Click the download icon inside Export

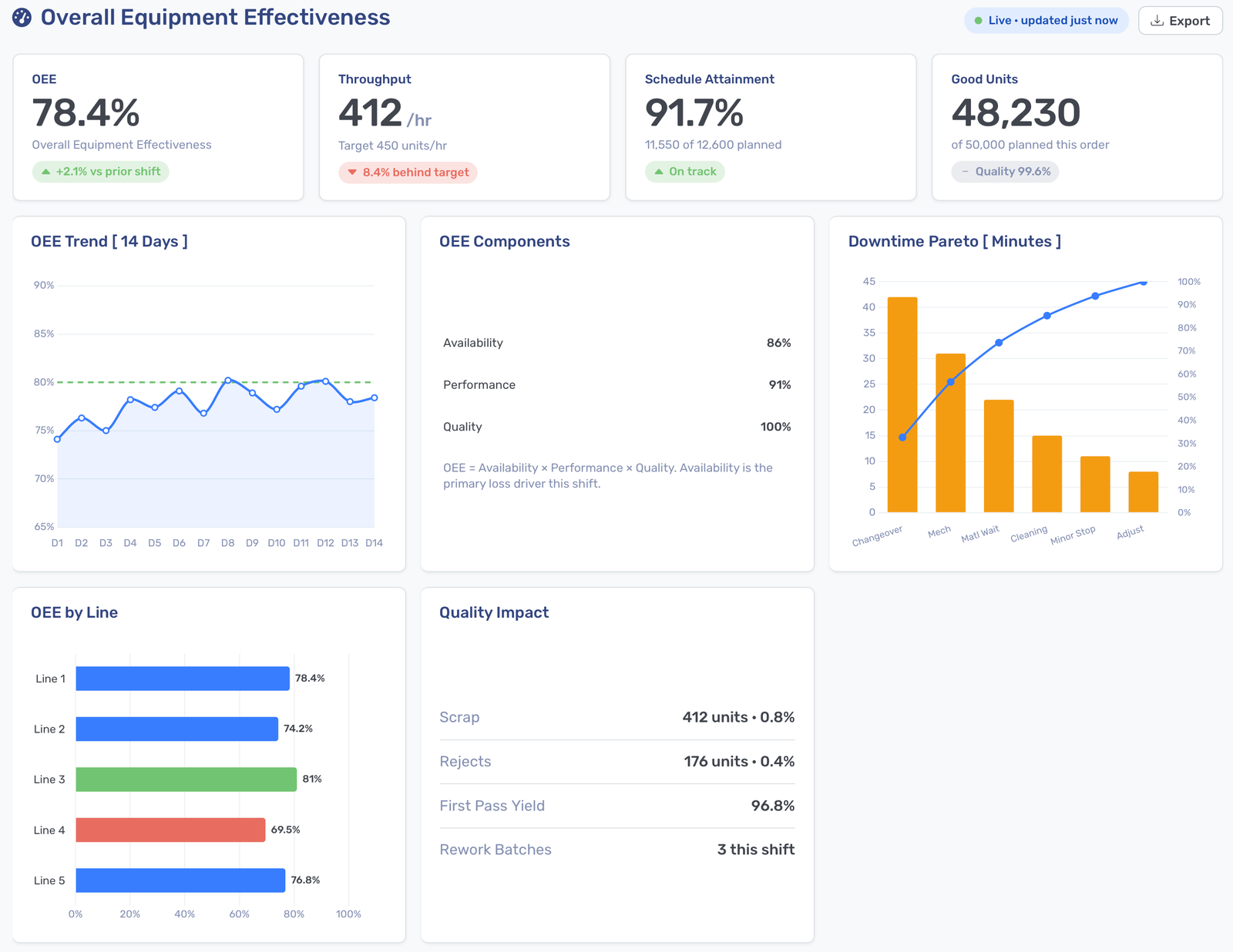coord(1157,21)
